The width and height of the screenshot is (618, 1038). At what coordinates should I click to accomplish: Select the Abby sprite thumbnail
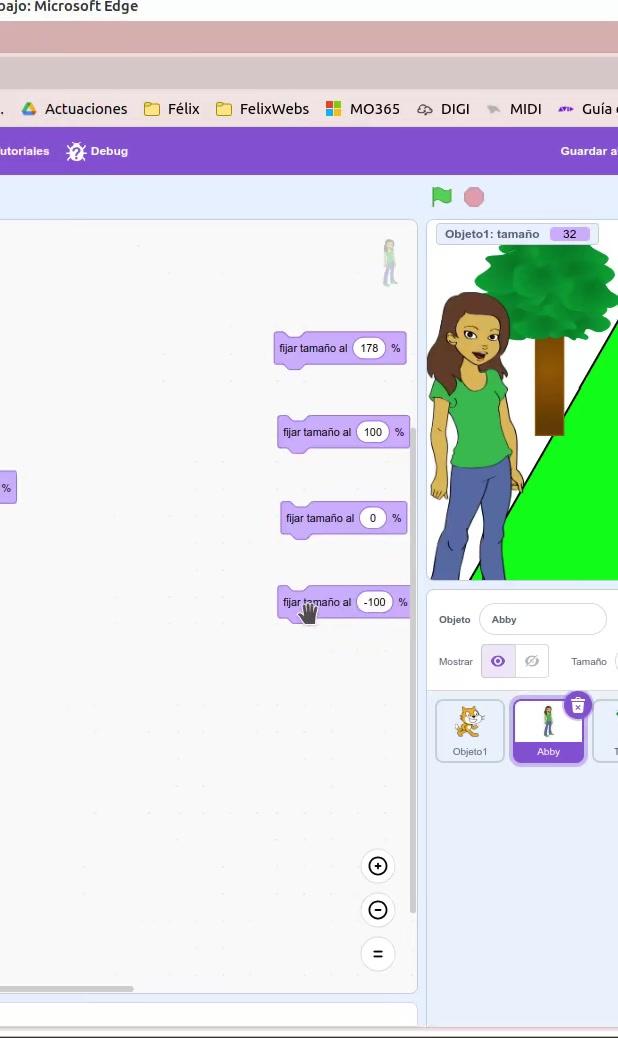pyautogui.click(x=549, y=731)
